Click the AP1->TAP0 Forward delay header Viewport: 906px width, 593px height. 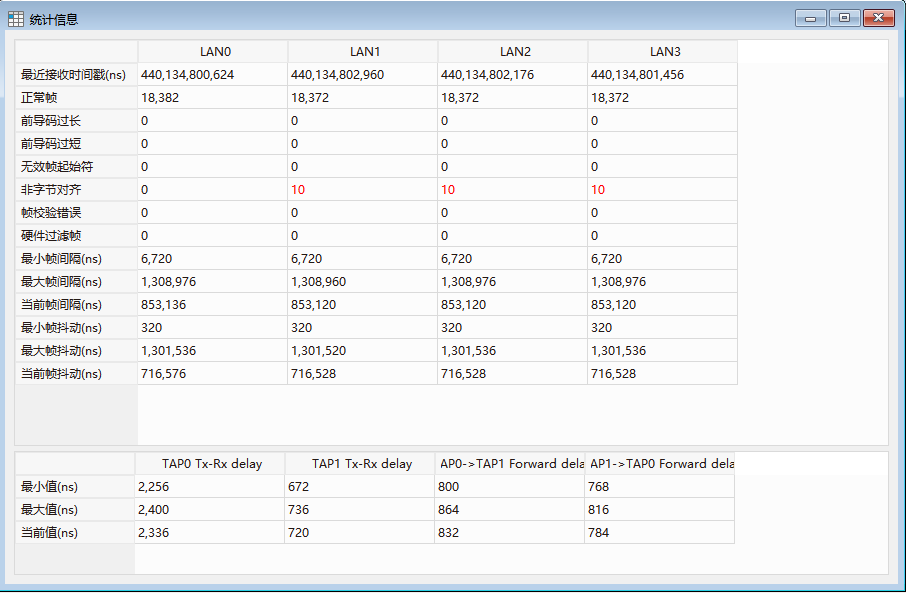pyautogui.click(x=660, y=464)
